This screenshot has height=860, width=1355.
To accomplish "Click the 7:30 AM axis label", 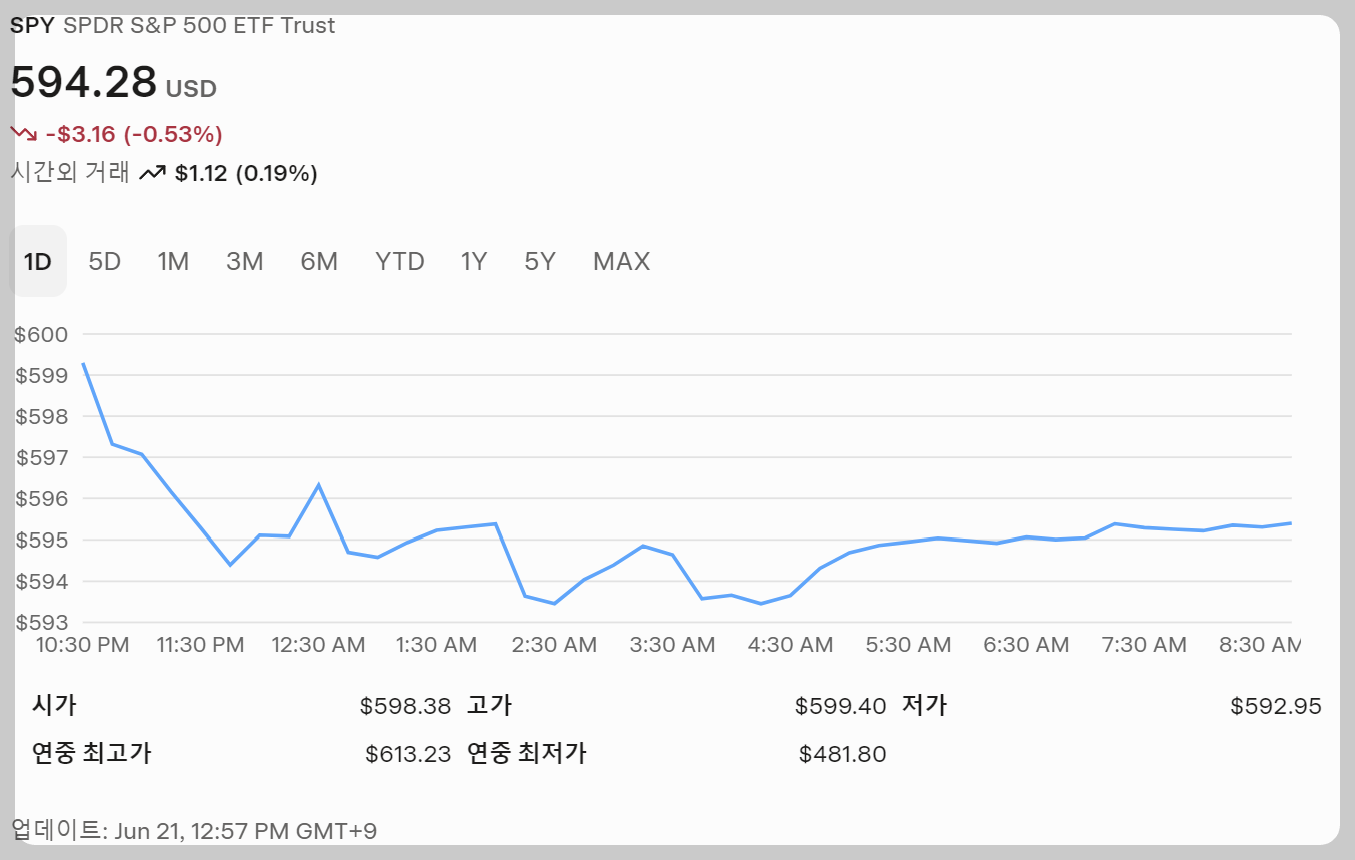I will 1144,645.
